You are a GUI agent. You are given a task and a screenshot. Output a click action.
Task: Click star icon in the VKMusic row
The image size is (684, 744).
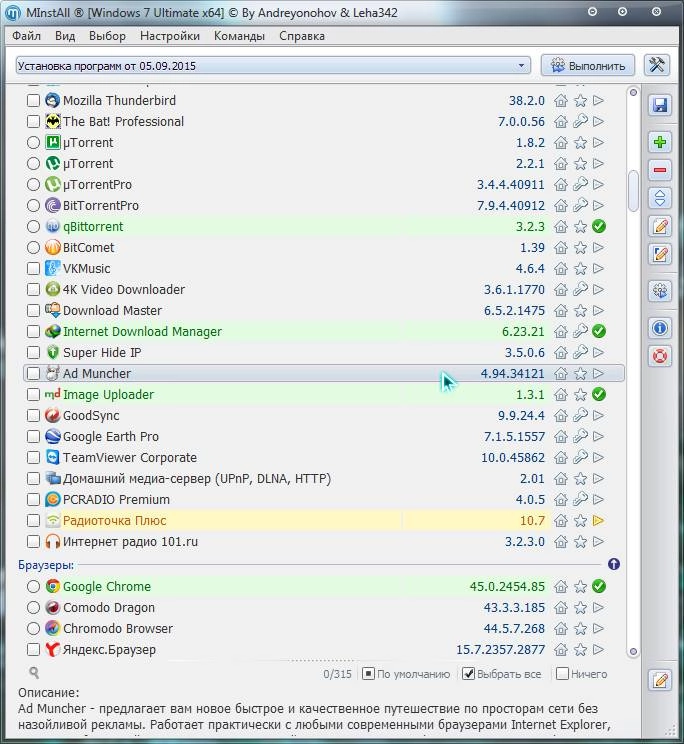(x=580, y=269)
